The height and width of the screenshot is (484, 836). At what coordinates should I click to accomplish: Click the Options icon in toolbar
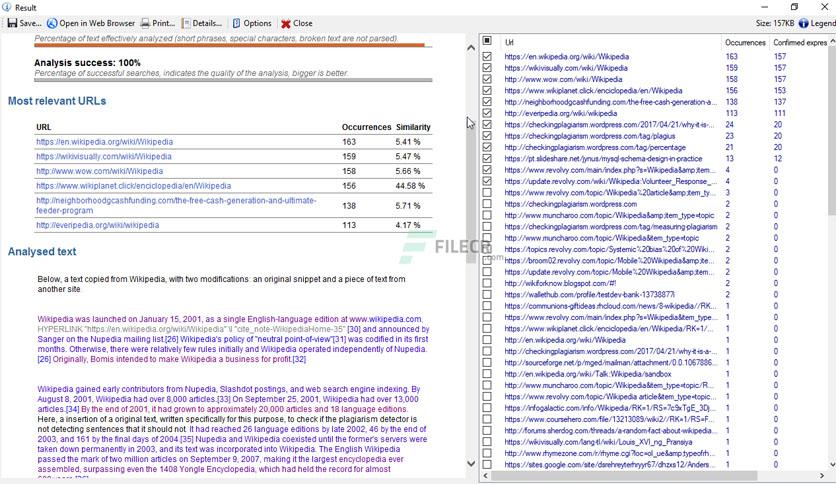236,23
